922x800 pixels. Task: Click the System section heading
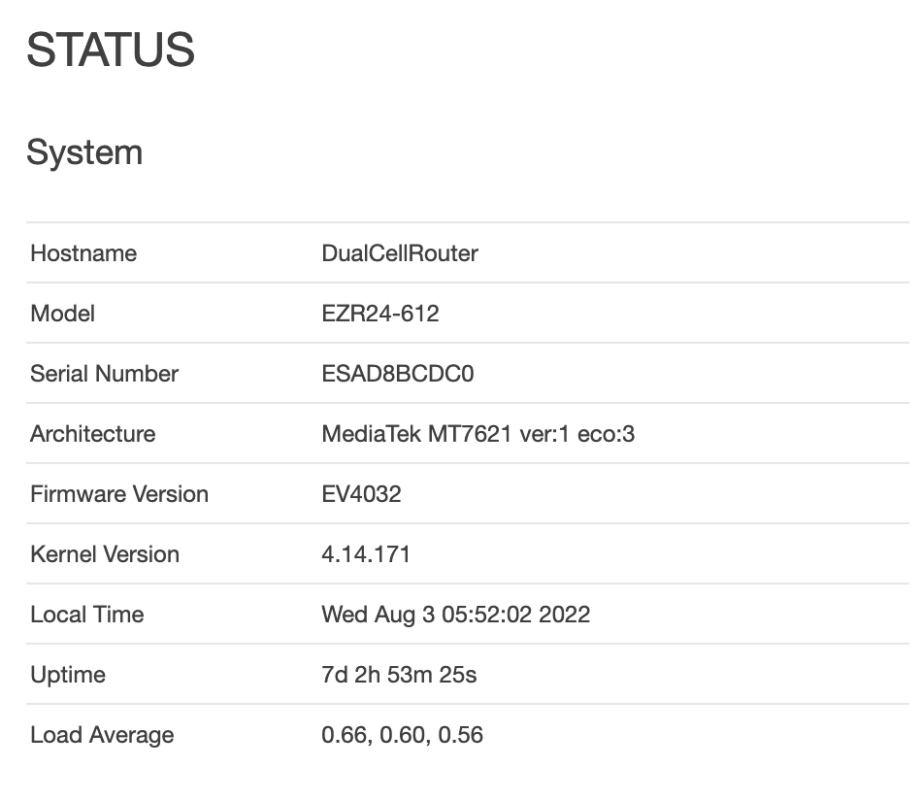point(85,153)
